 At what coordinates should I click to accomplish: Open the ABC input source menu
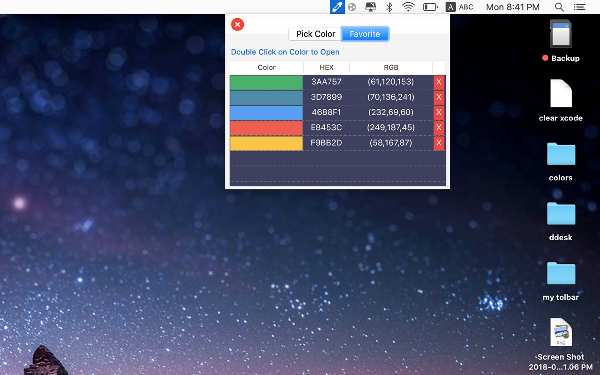(x=460, y=7)
